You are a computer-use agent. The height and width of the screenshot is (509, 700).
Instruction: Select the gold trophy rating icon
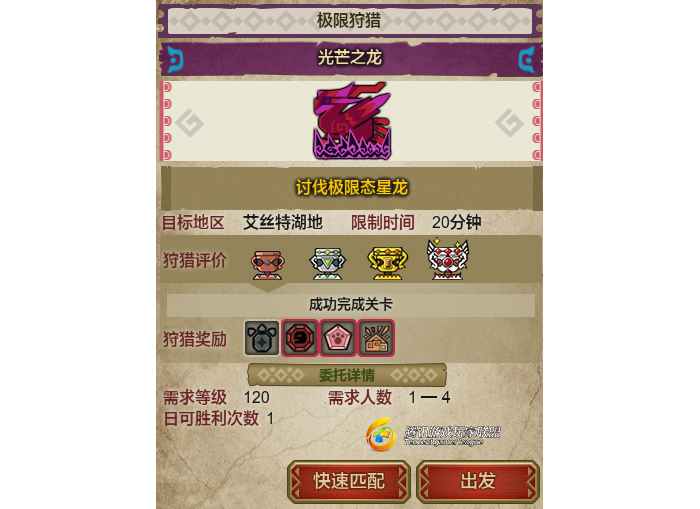click(388, 263)
